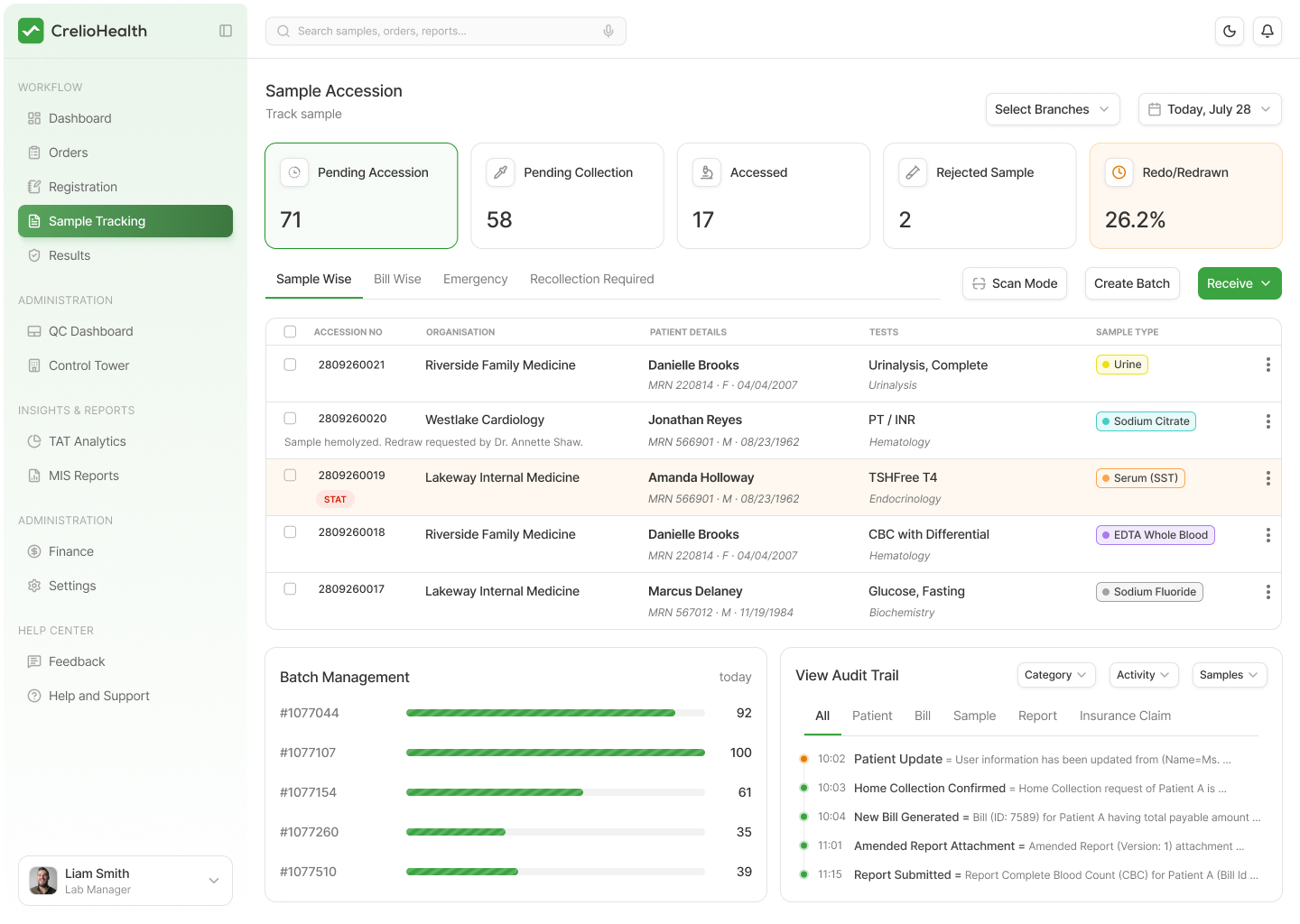Open row menu for accession 2809260021

(x=1268, y=365)
